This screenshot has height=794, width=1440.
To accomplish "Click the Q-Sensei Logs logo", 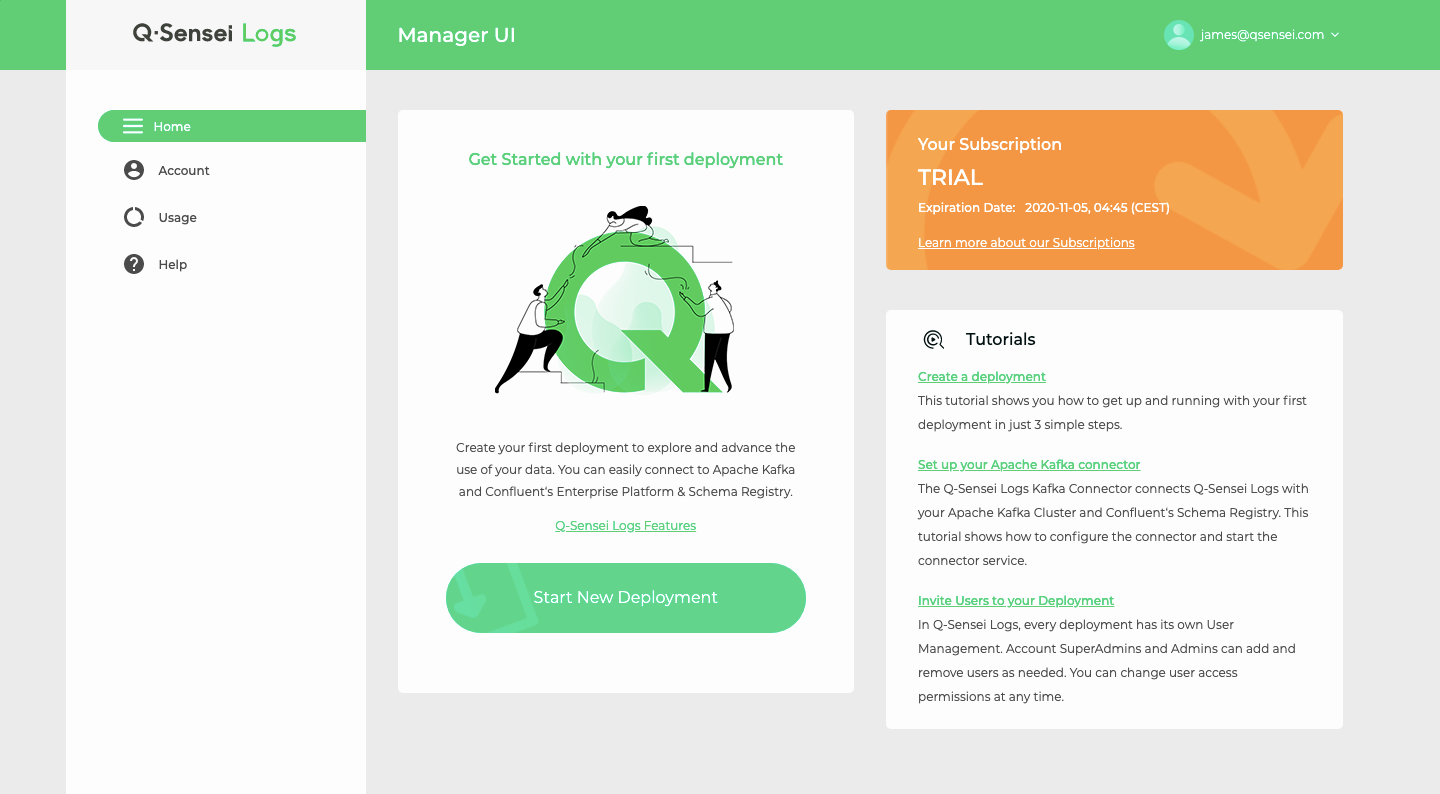I will click(x=215, y=34).
